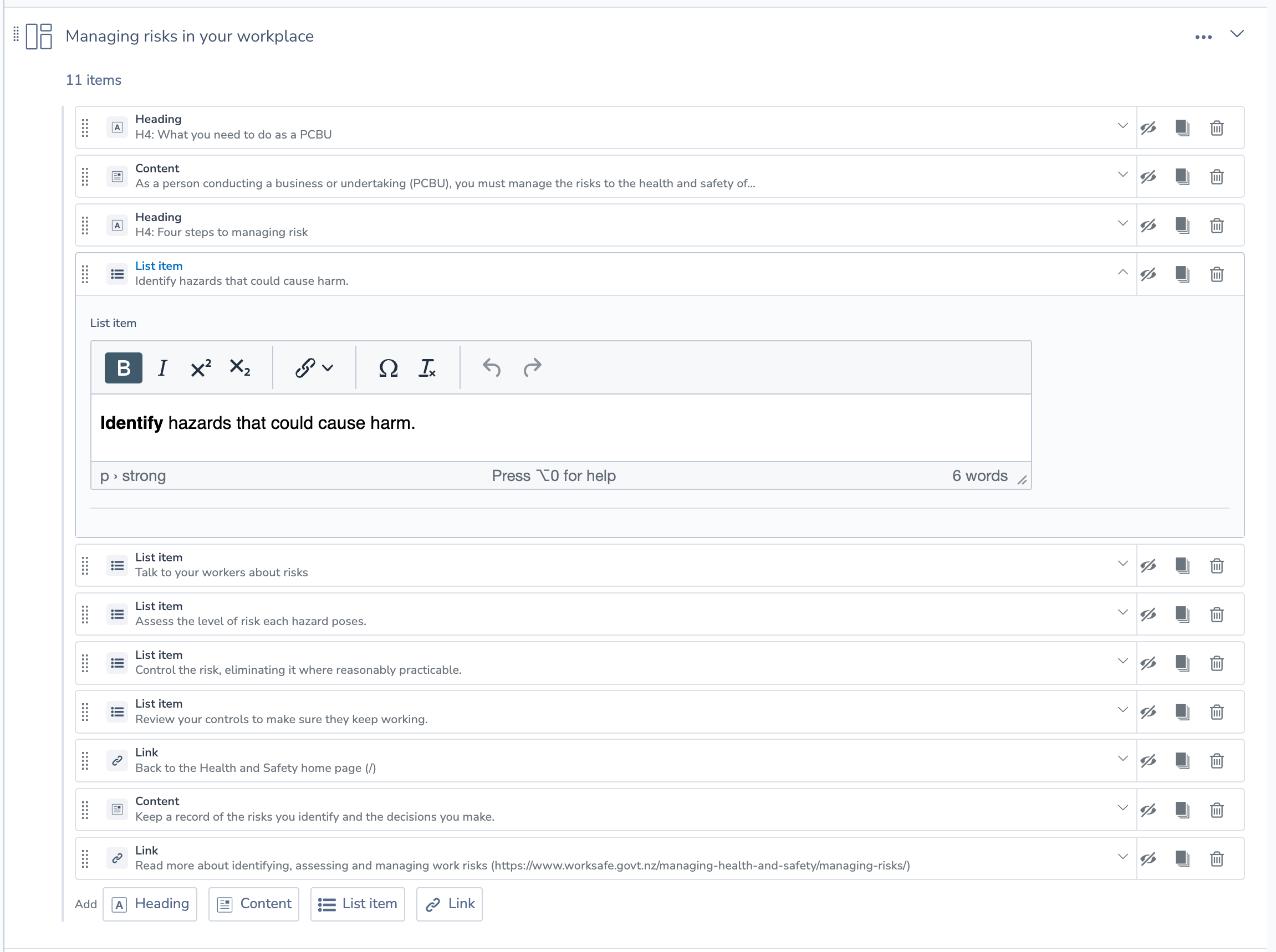Image resolution: width=1276 pixels, height=952 pixels.
Task: Delete the 'What you need to do as a PCBU' heading
Action: [1217, 128]
